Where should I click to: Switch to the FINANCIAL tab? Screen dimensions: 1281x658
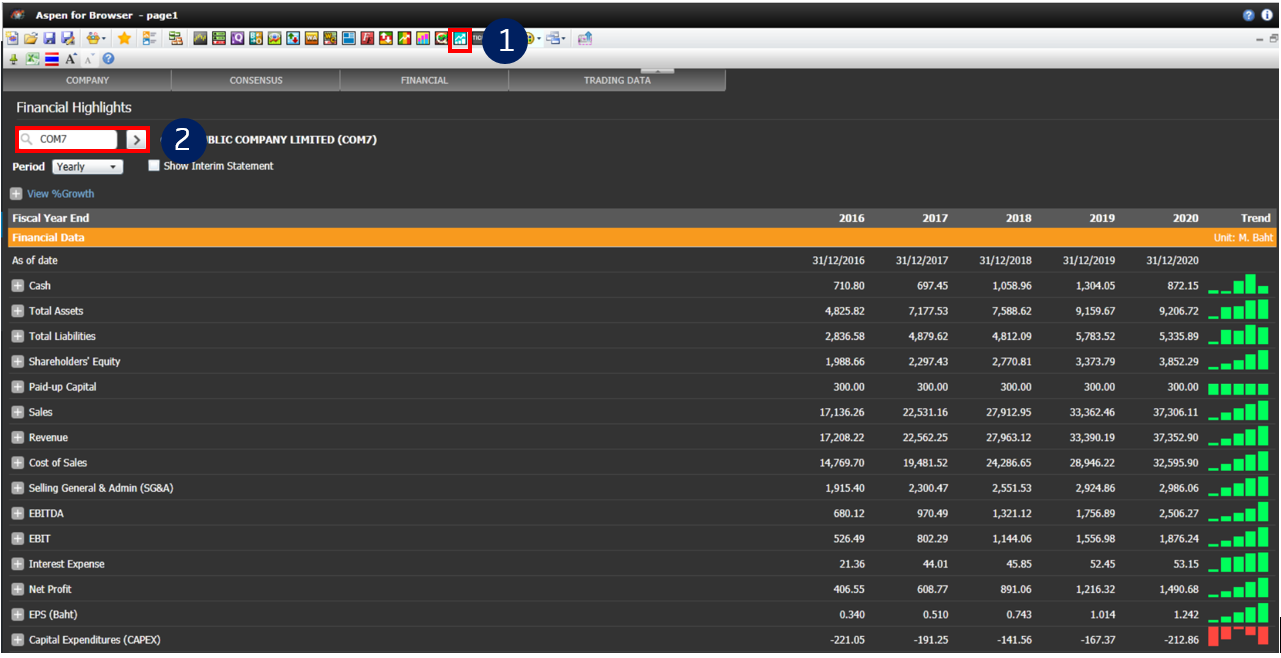(424, 80)
